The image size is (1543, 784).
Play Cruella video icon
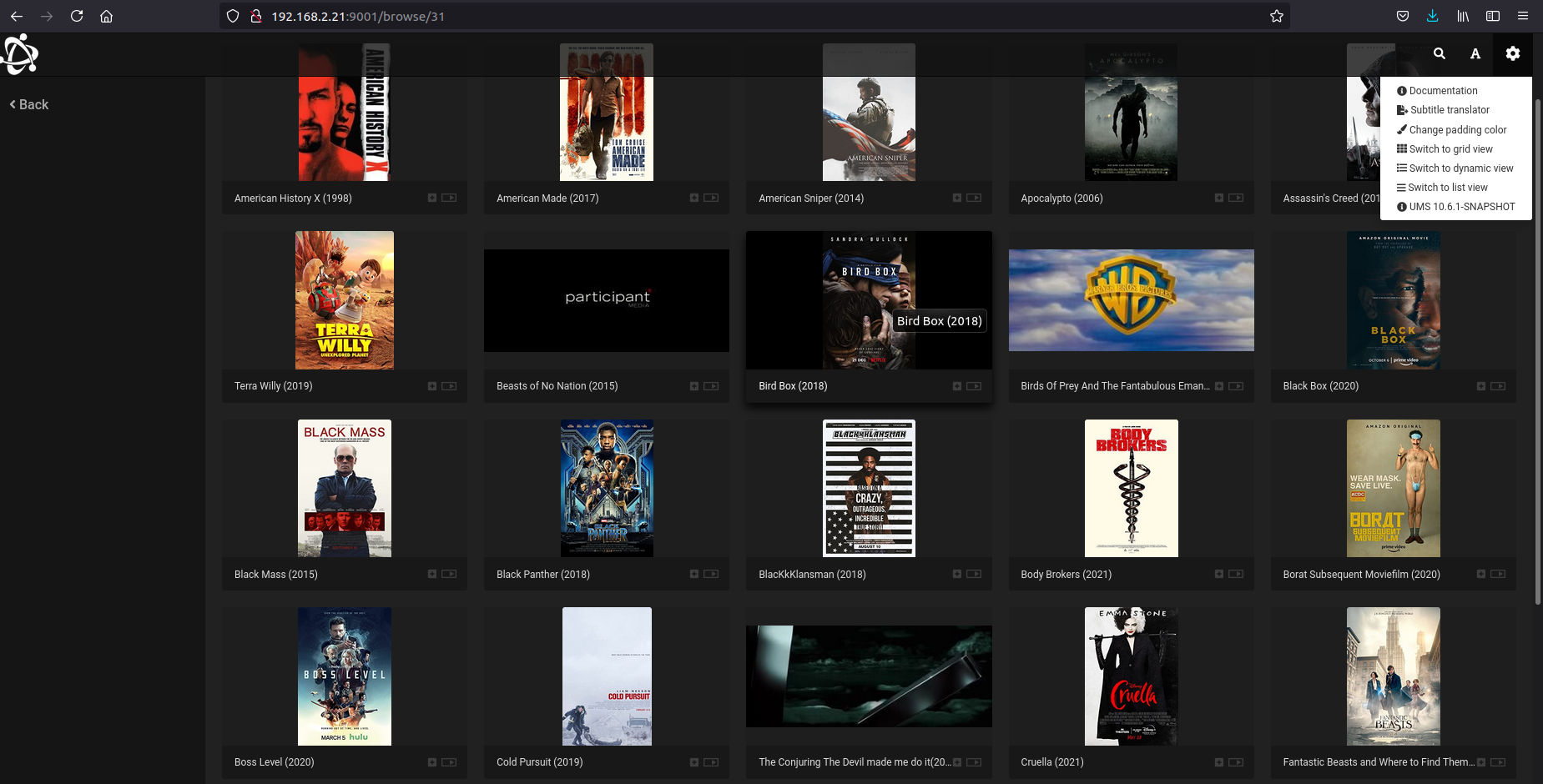coord(1236,762)
